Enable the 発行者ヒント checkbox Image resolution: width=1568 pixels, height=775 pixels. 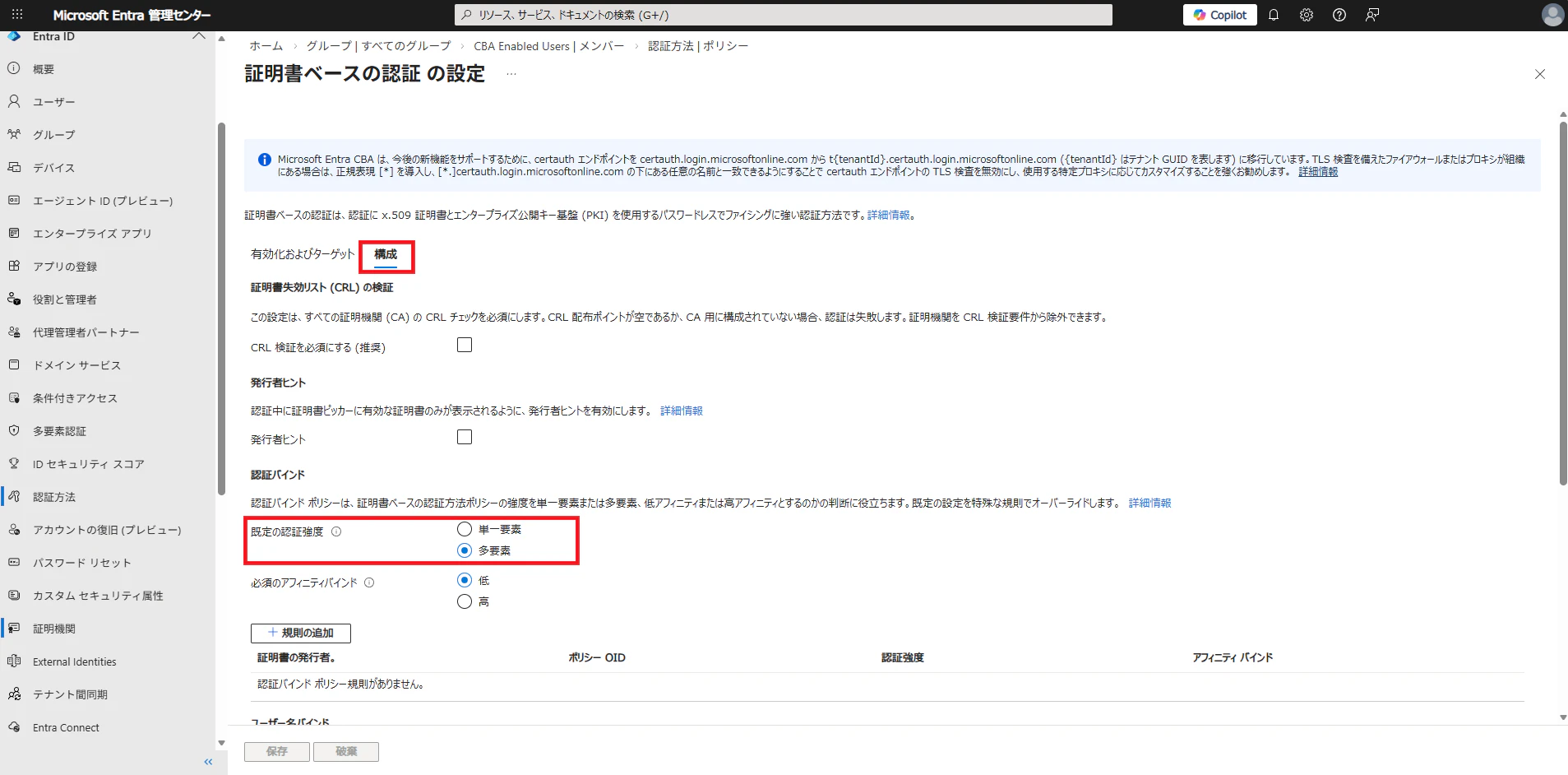465,437
